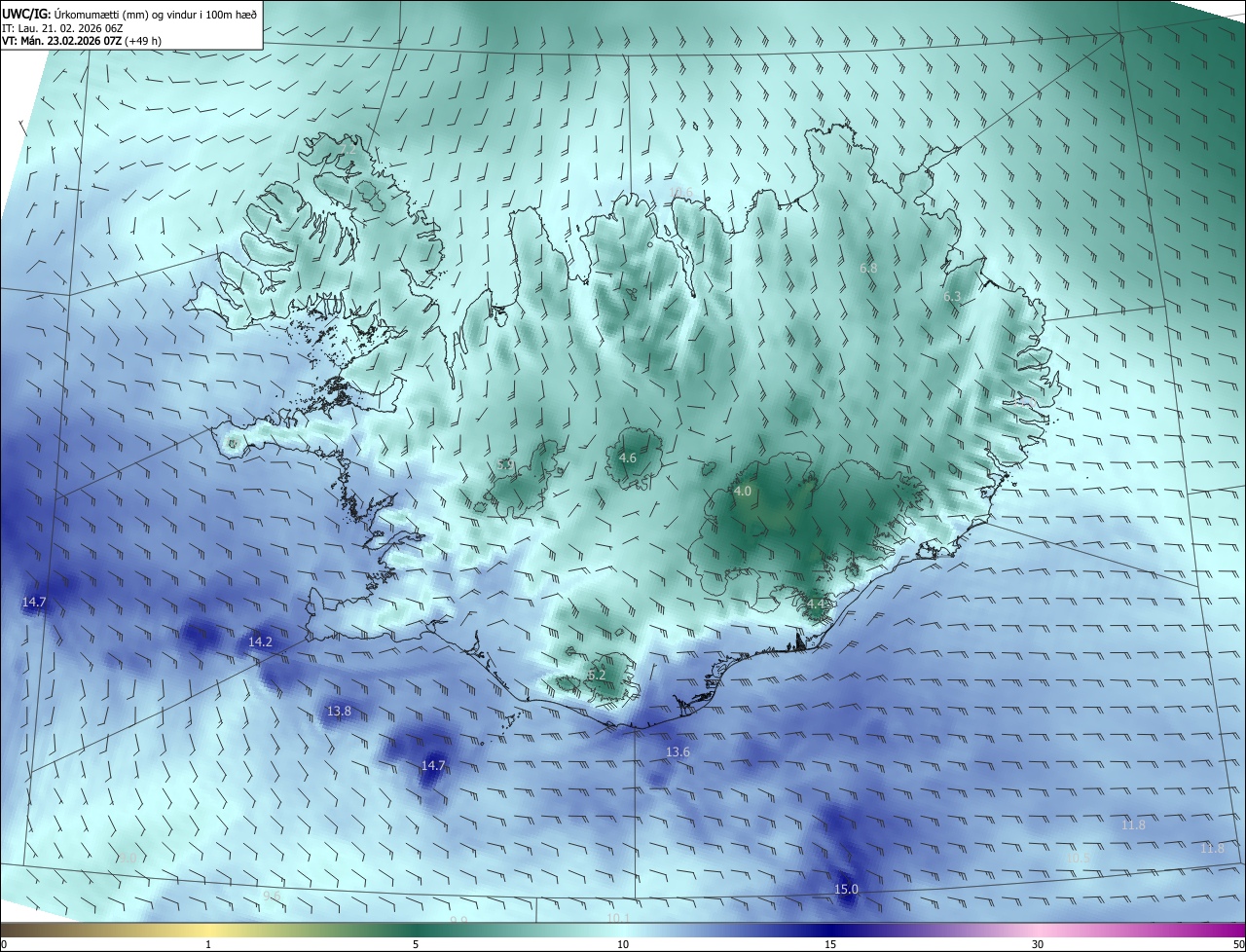This screenshot has width=1246, height=952.
Task: Click the 14.2 precipitation value label
Action: [260, 642]
